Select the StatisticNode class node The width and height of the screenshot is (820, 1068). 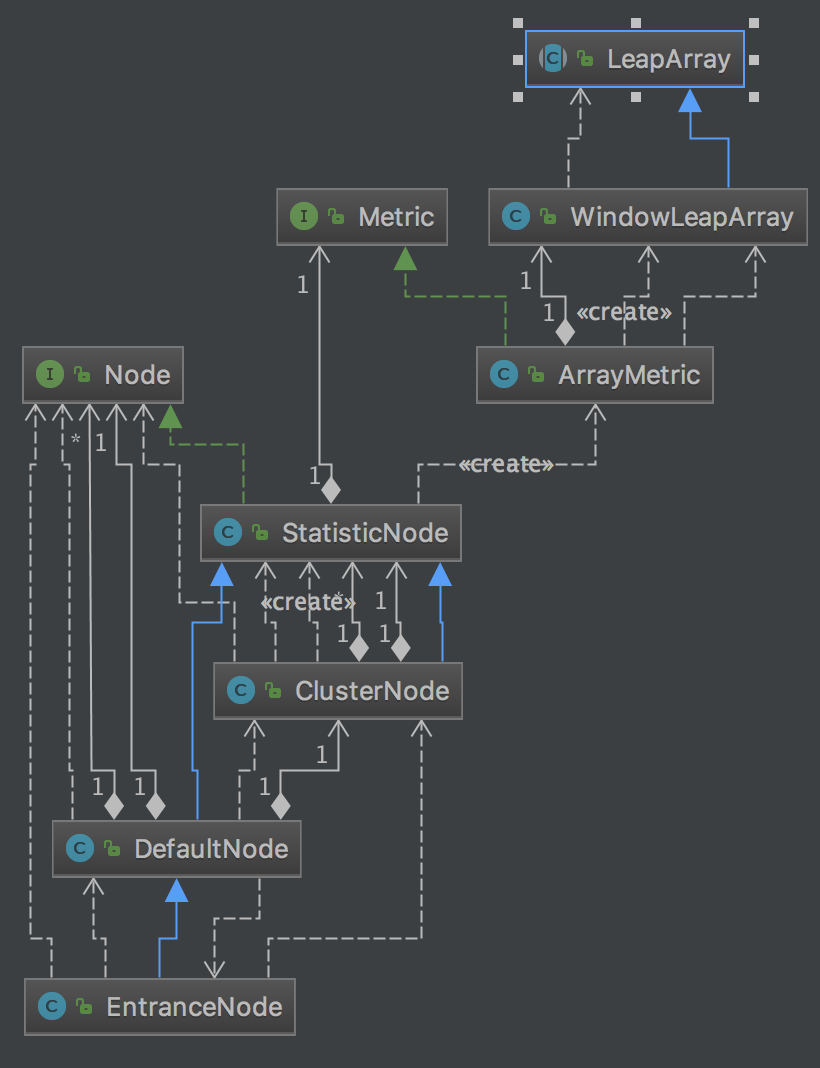[x=330, y=533]
